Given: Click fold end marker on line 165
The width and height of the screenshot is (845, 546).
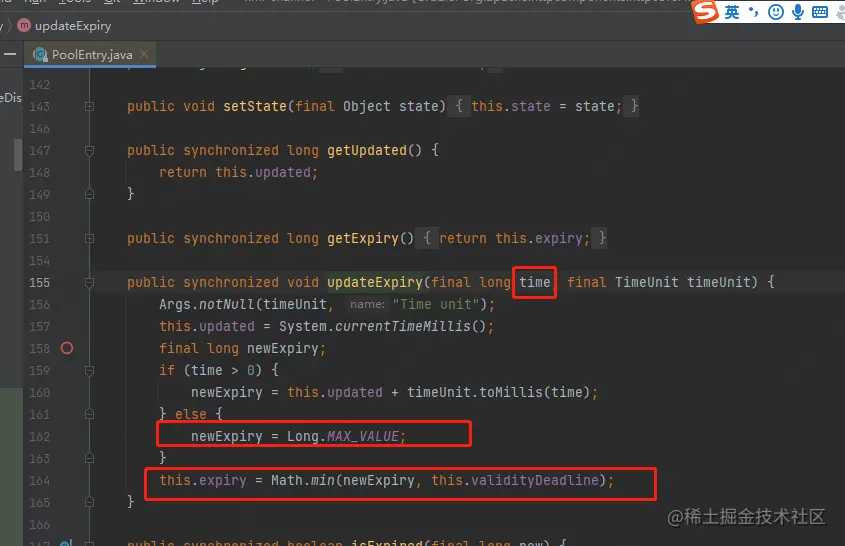Looking at the screenshot, I should (89, 502).
